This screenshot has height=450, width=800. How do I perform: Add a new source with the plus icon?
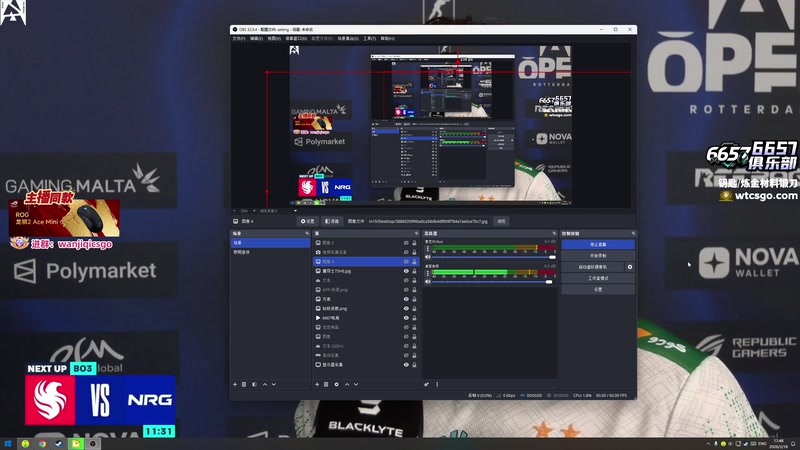(x=317, y=384)
